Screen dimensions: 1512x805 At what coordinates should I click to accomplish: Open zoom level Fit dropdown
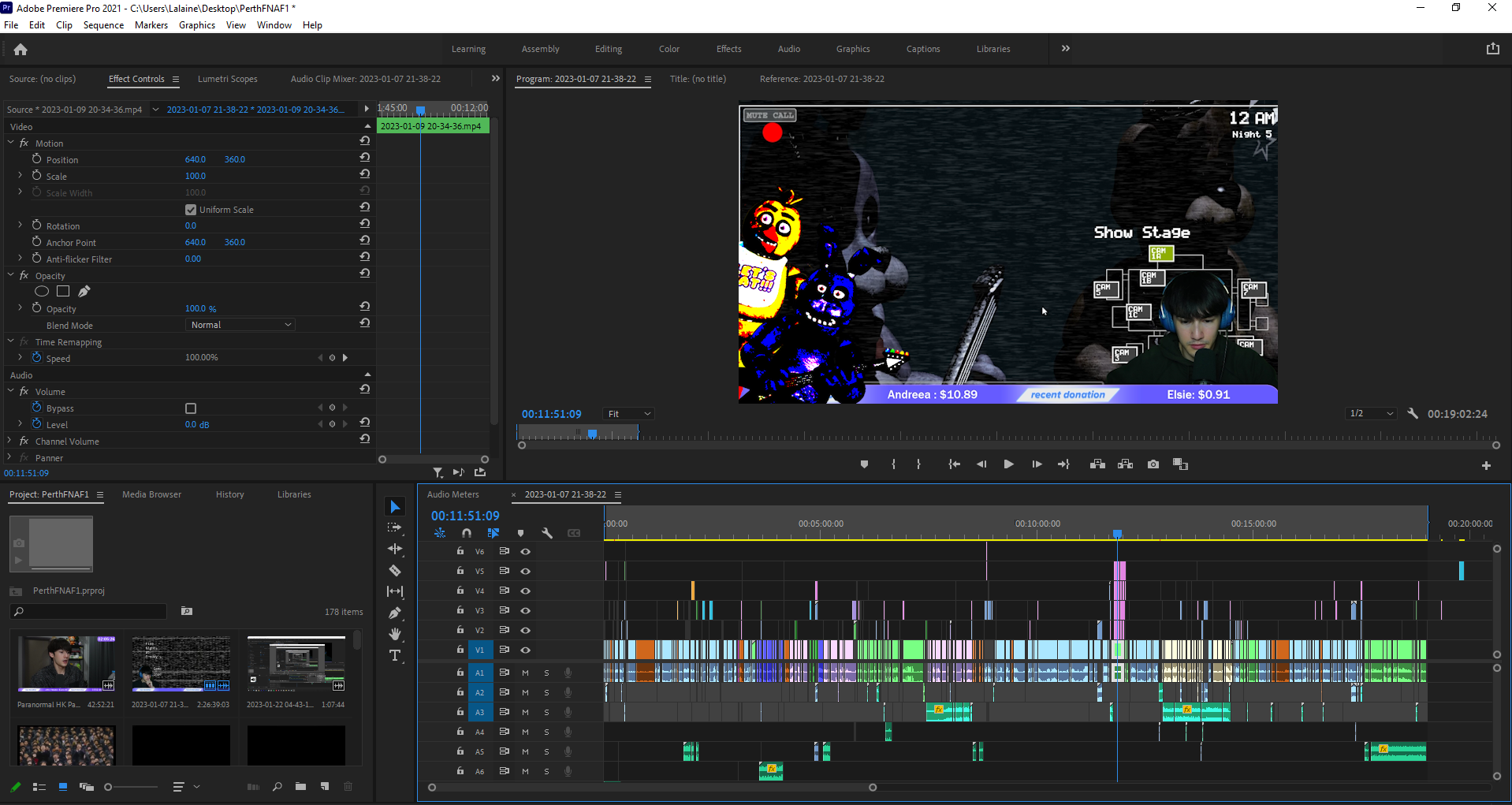coord(628,414)
